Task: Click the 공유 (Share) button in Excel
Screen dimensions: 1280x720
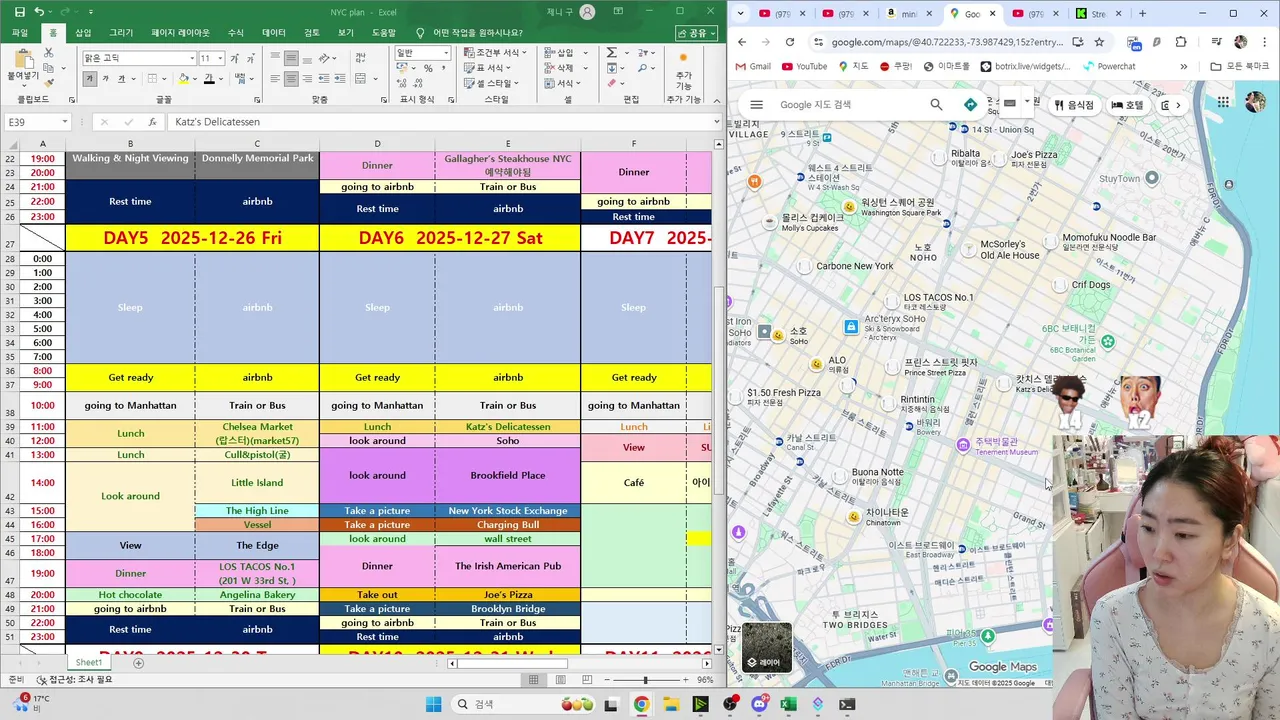Action: [698, 33]
